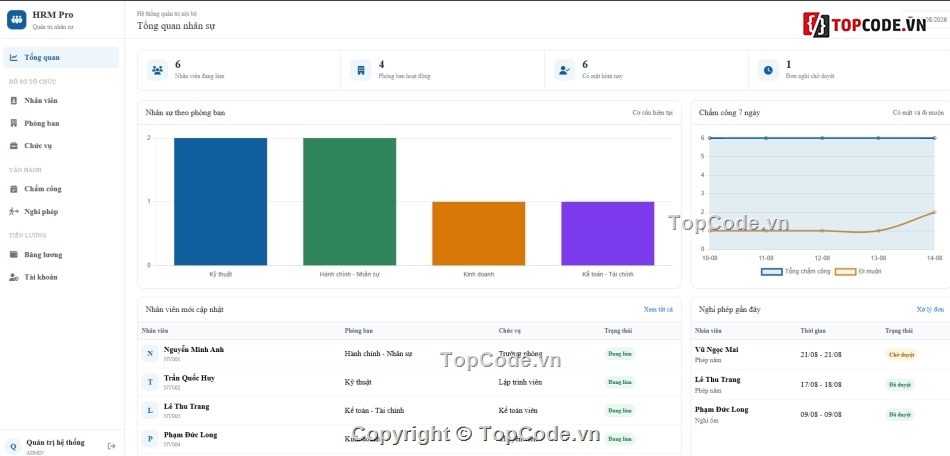Click the Có mặt hôm nay user-check icon

click(x=565, y=70)
